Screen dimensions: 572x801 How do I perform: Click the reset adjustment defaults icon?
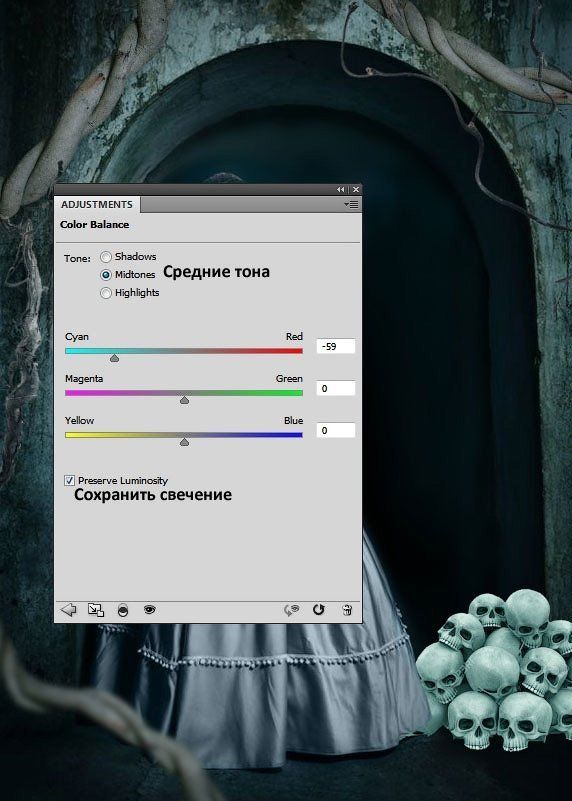319,609
